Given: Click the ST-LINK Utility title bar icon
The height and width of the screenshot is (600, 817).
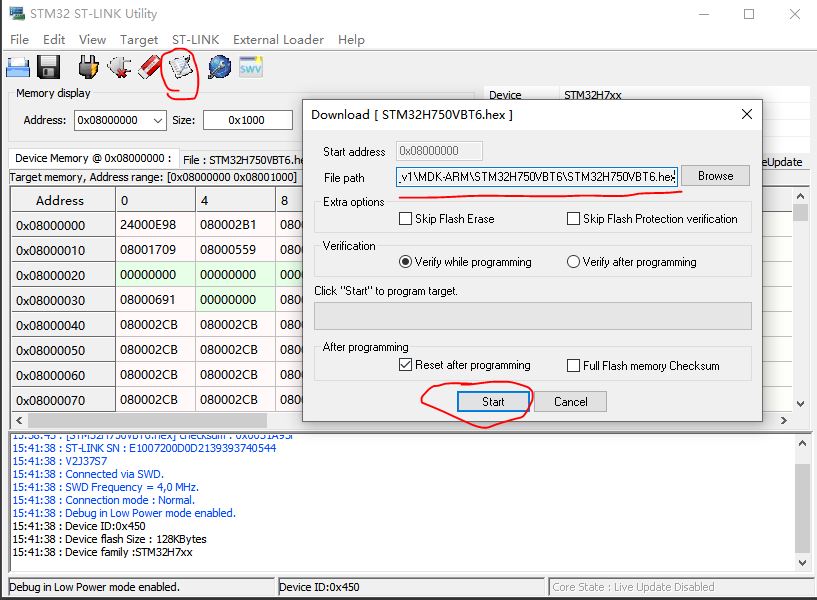Looking at the screenshot, I should tap(17, 14).
